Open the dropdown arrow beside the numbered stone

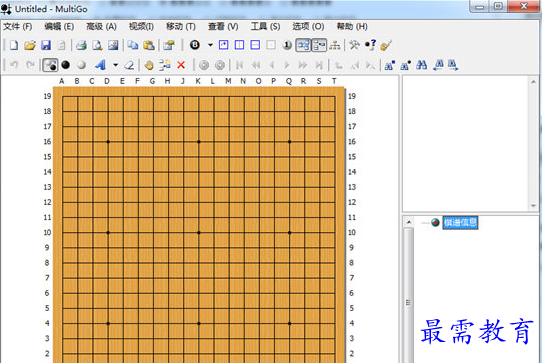pyautogui.click(x=210, y=45)
